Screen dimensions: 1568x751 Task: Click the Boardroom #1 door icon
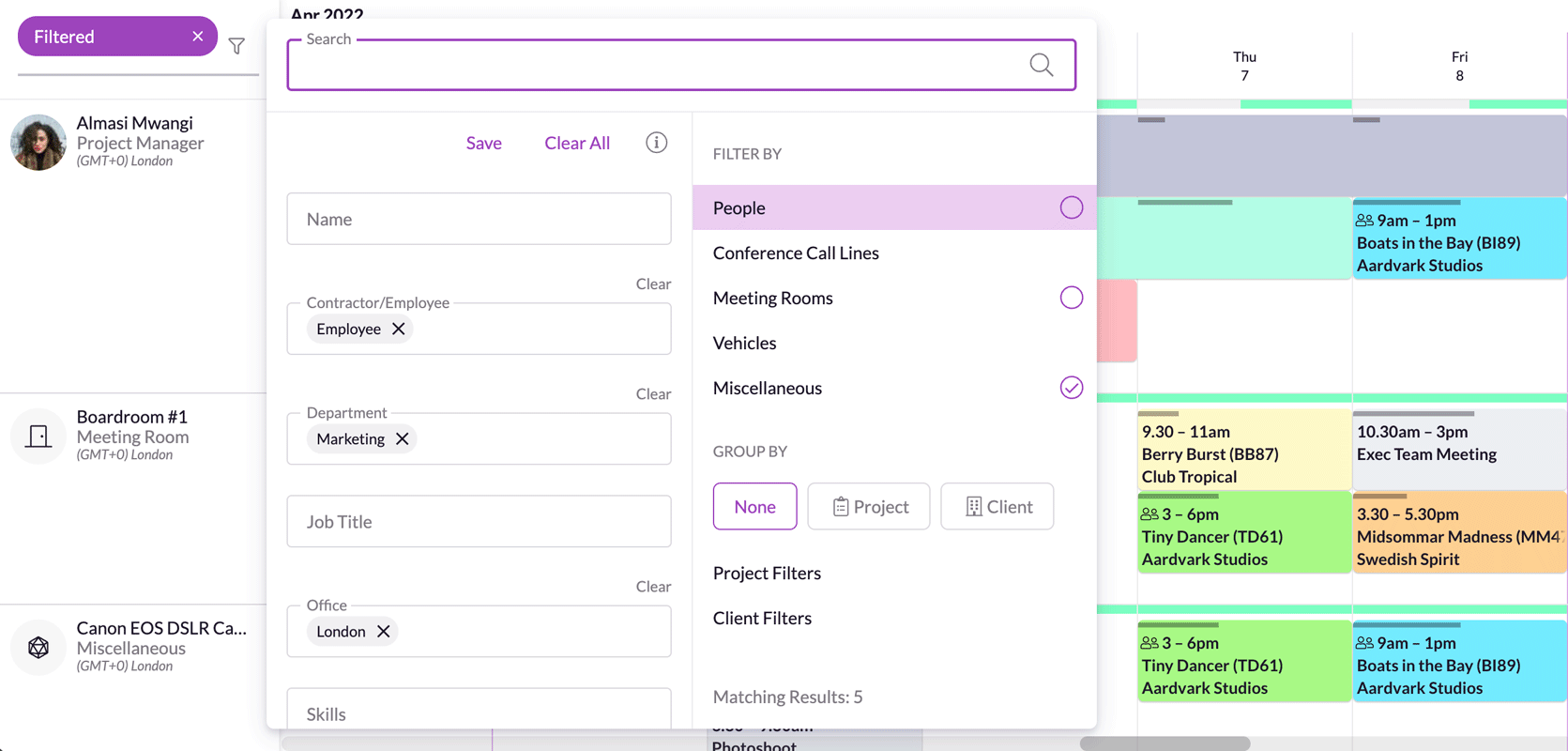[x=38, y=436]
